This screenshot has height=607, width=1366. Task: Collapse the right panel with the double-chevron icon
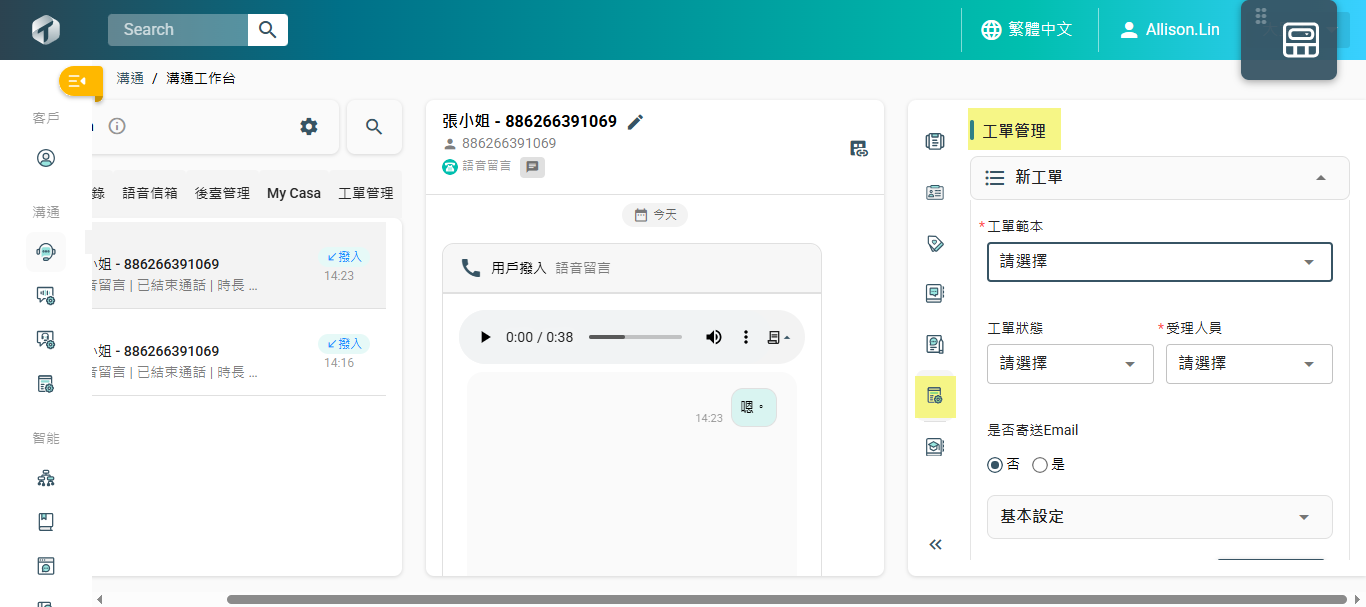coord(935,545)
